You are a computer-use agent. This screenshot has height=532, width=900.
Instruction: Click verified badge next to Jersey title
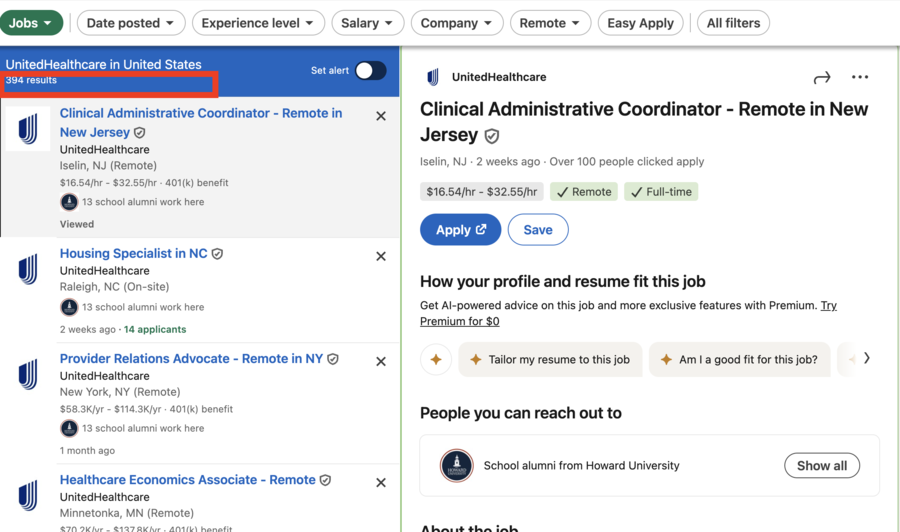491,136
